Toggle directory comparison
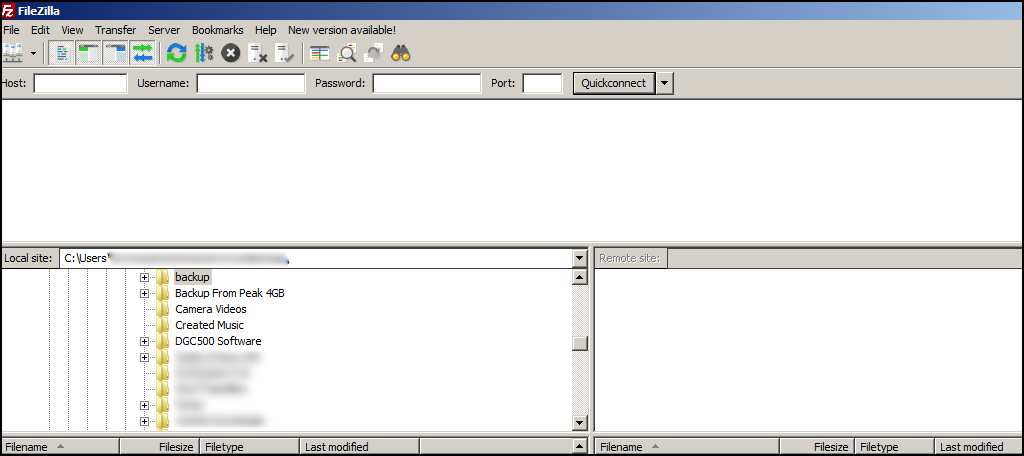This screenshot has width=1024, height=456. 347,53
